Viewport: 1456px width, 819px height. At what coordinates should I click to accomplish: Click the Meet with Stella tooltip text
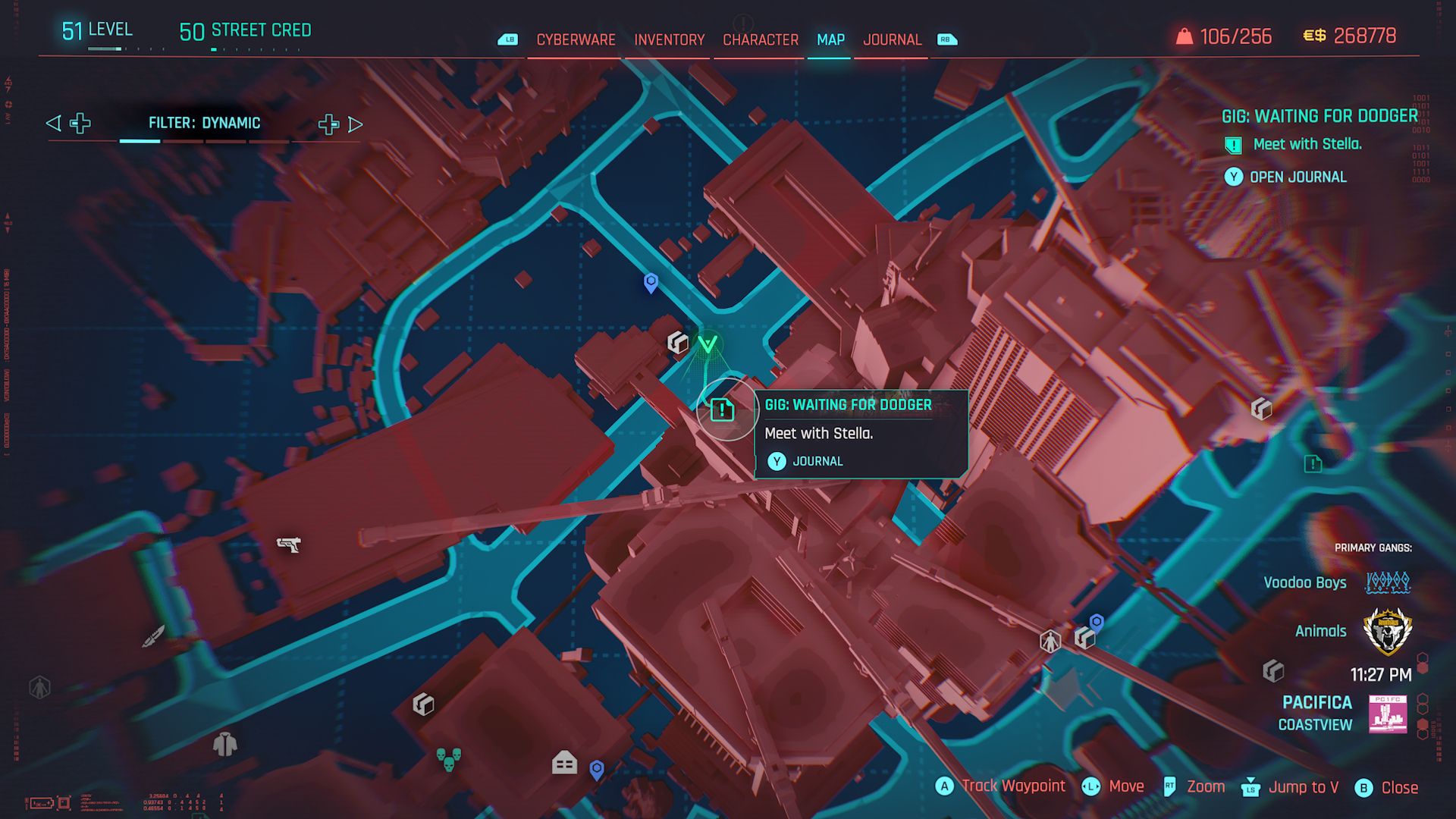click(x=818, y=433)
